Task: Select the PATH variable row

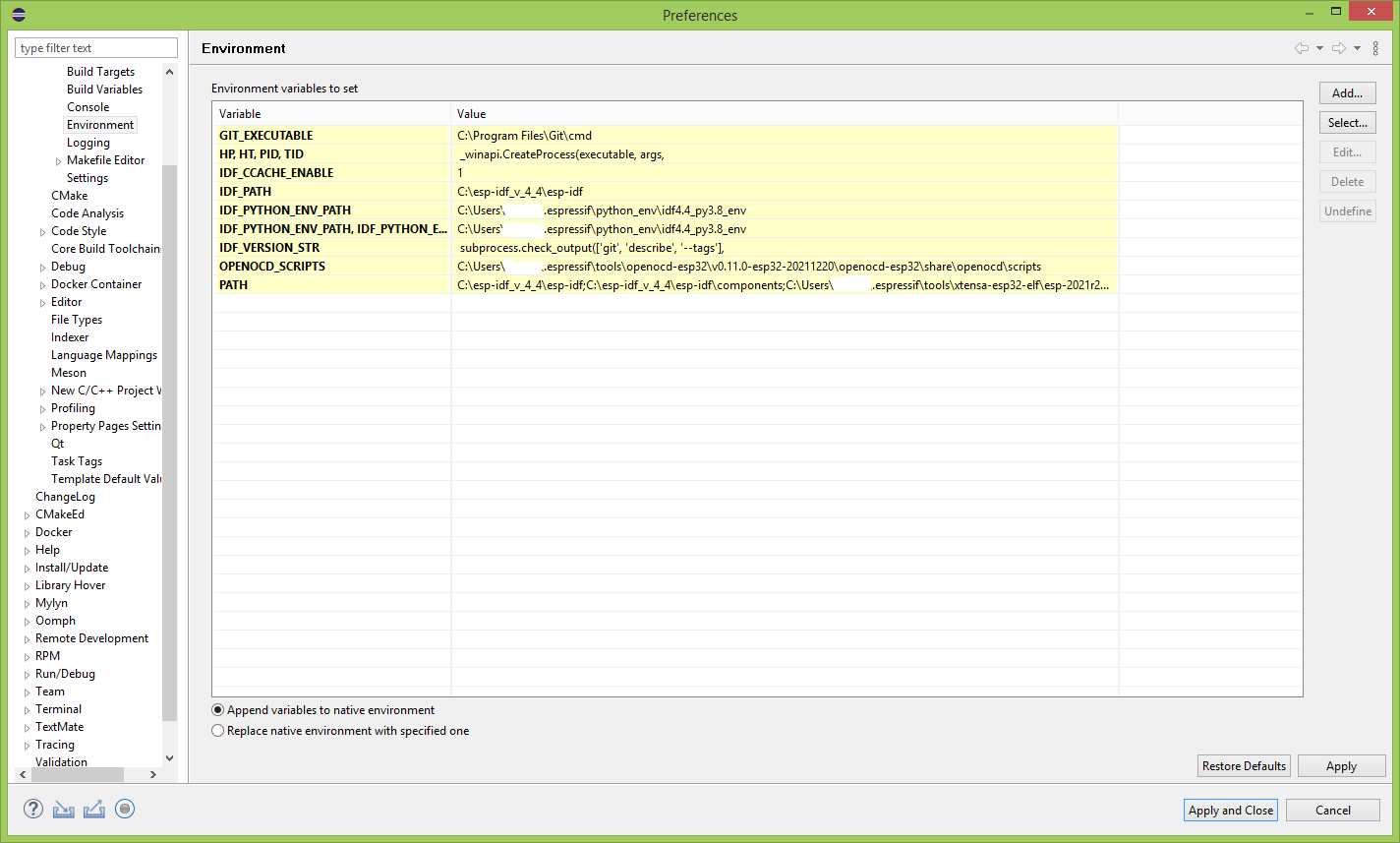Action: pos(666,284)
